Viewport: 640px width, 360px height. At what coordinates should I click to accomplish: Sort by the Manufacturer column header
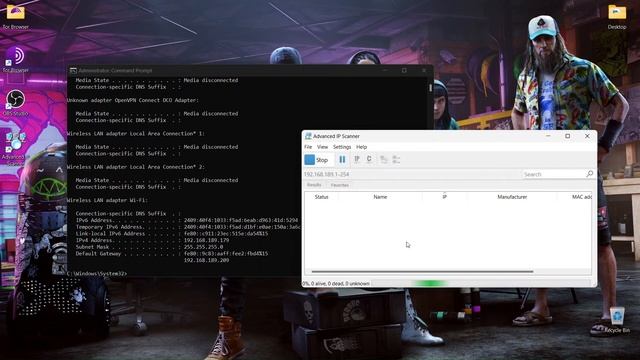click(x=512, y=197)
